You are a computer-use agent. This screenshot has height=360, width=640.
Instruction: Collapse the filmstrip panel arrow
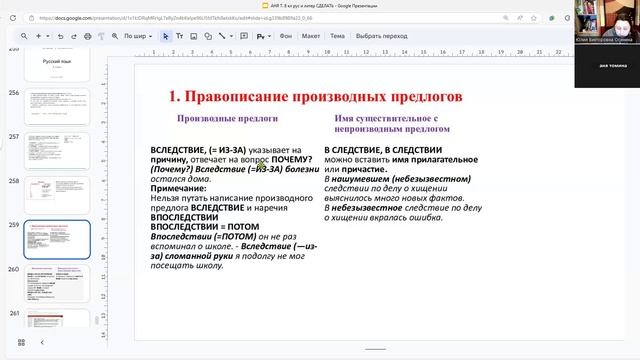(42, 342)
